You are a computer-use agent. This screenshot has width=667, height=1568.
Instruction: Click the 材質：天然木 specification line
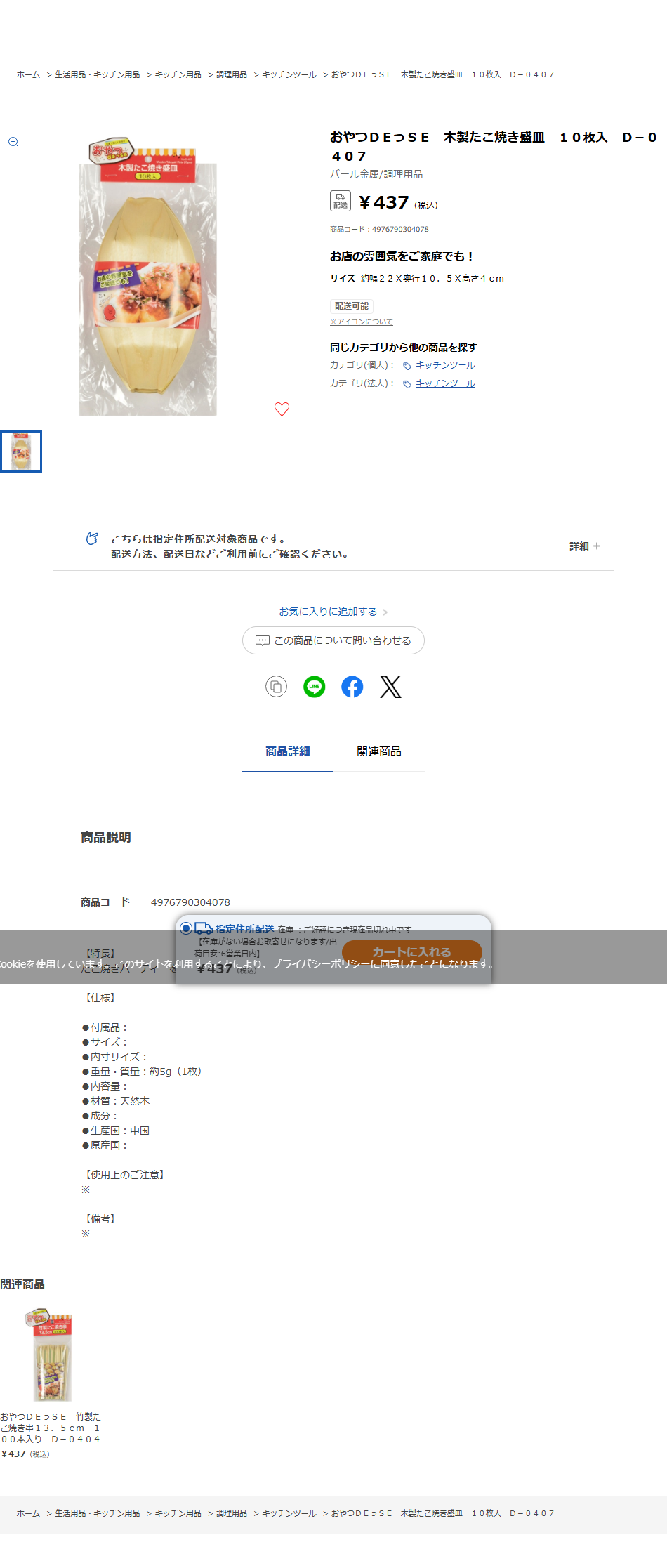(116, 1101)
